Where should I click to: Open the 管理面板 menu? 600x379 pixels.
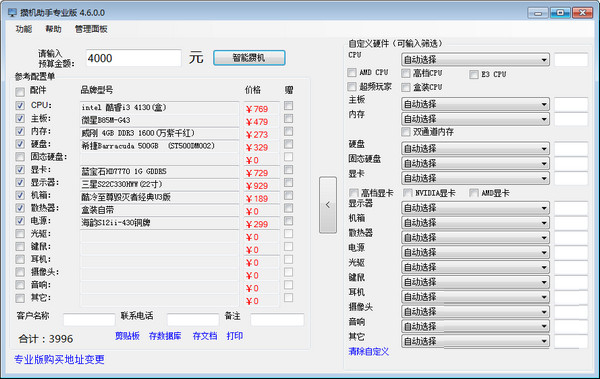(x=91, y=29)
